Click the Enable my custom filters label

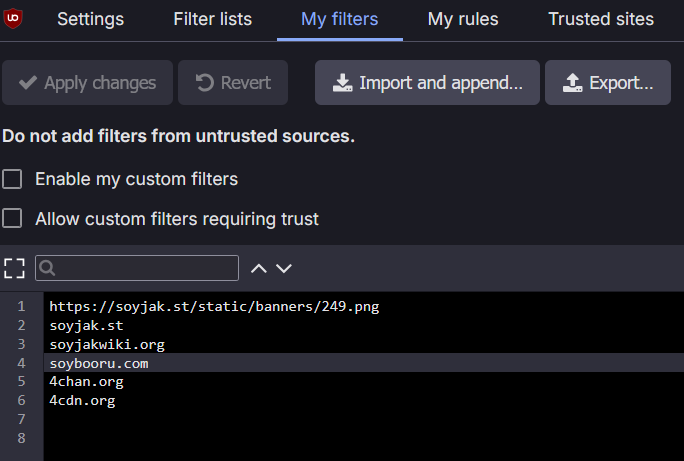coord(137,179)
